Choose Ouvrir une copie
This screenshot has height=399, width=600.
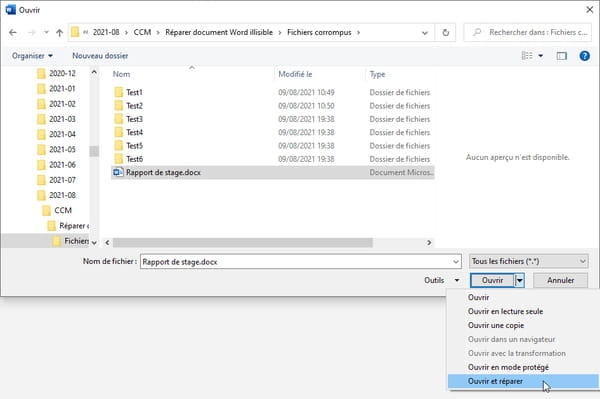523,325
